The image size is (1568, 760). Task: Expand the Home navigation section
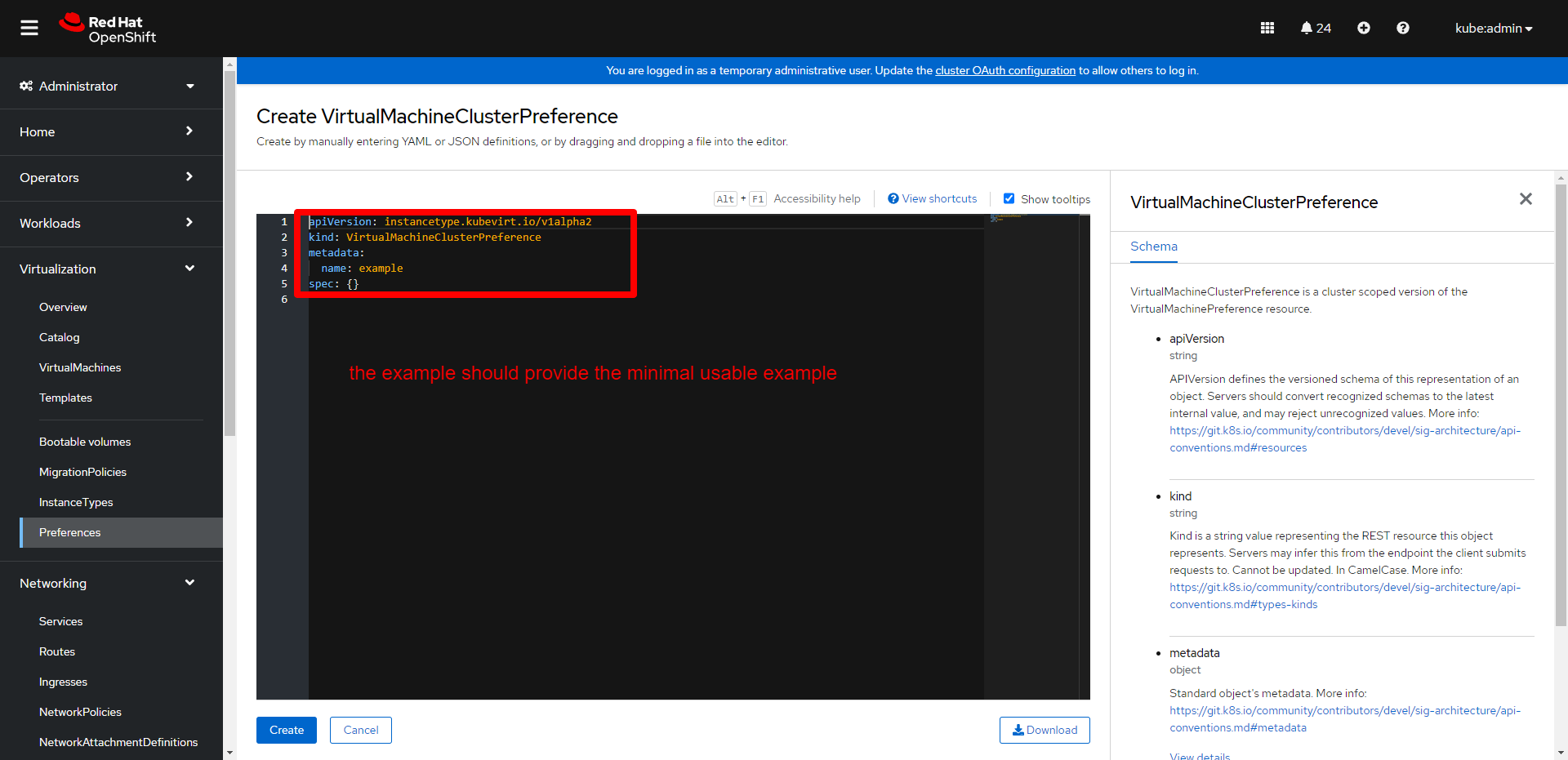[111, 131]
